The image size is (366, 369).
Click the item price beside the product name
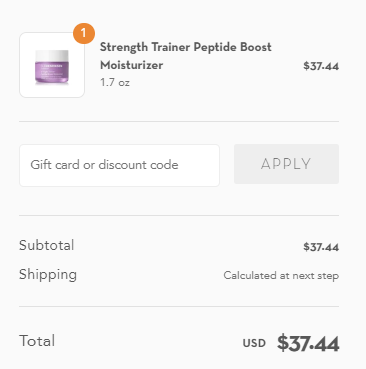pos(321,66)
